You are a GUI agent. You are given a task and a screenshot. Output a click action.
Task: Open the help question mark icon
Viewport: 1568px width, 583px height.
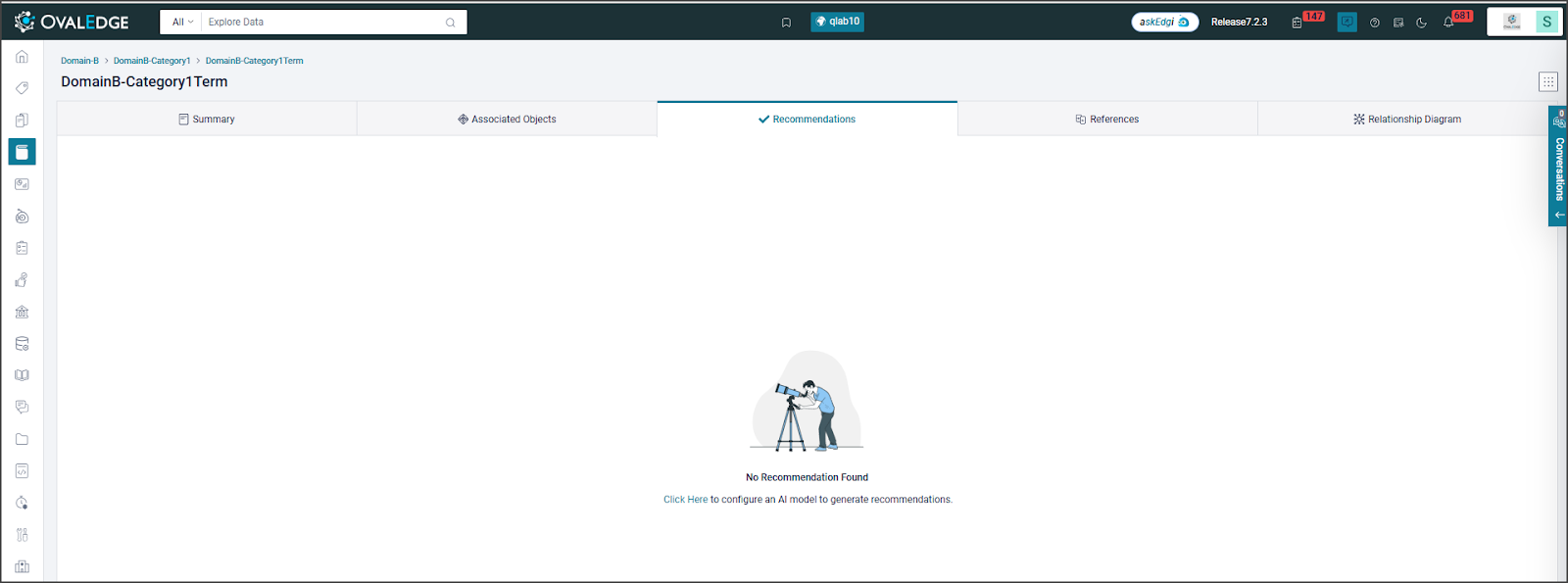(1375, 23)
